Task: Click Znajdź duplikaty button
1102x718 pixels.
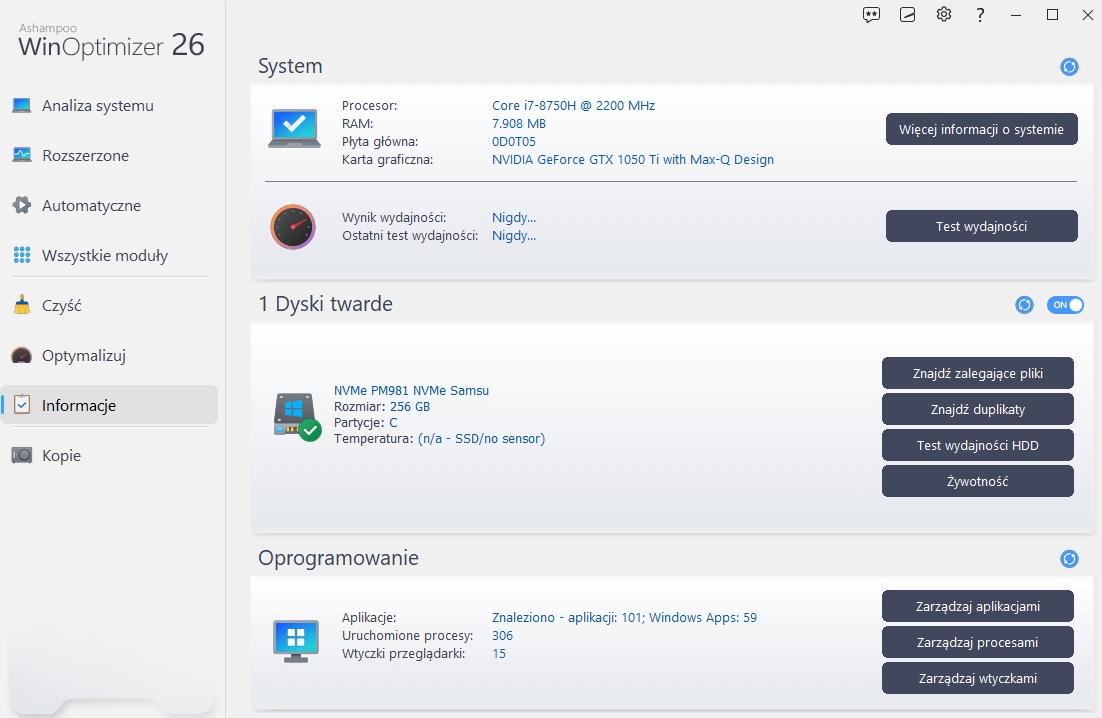Action: [977, 409]
